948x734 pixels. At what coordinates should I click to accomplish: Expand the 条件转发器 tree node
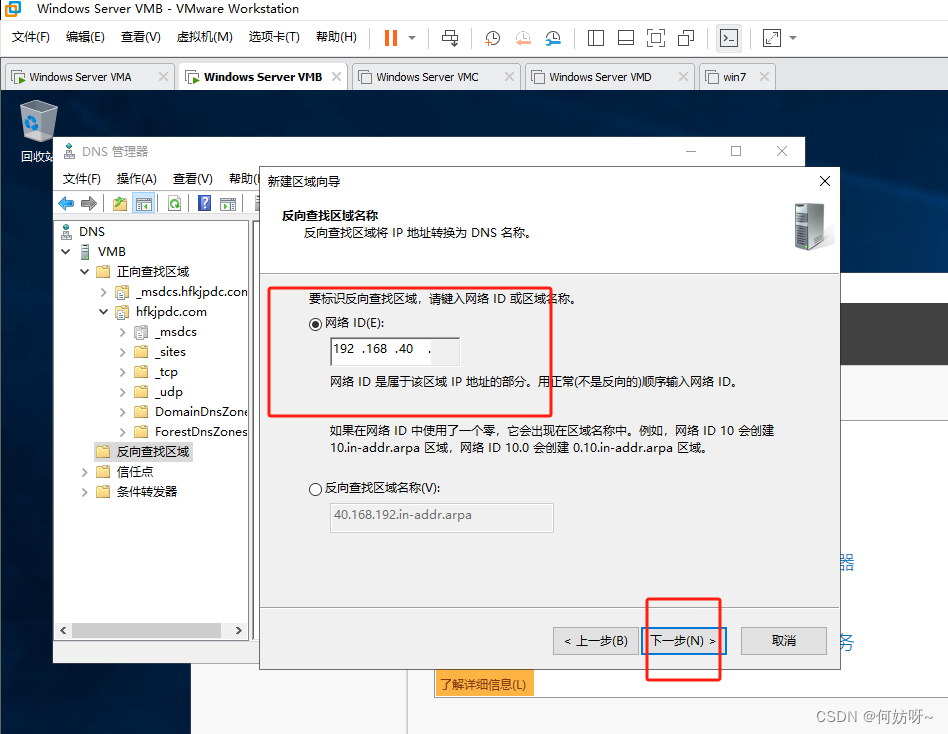pyautogui.click(x=85, y=492)
